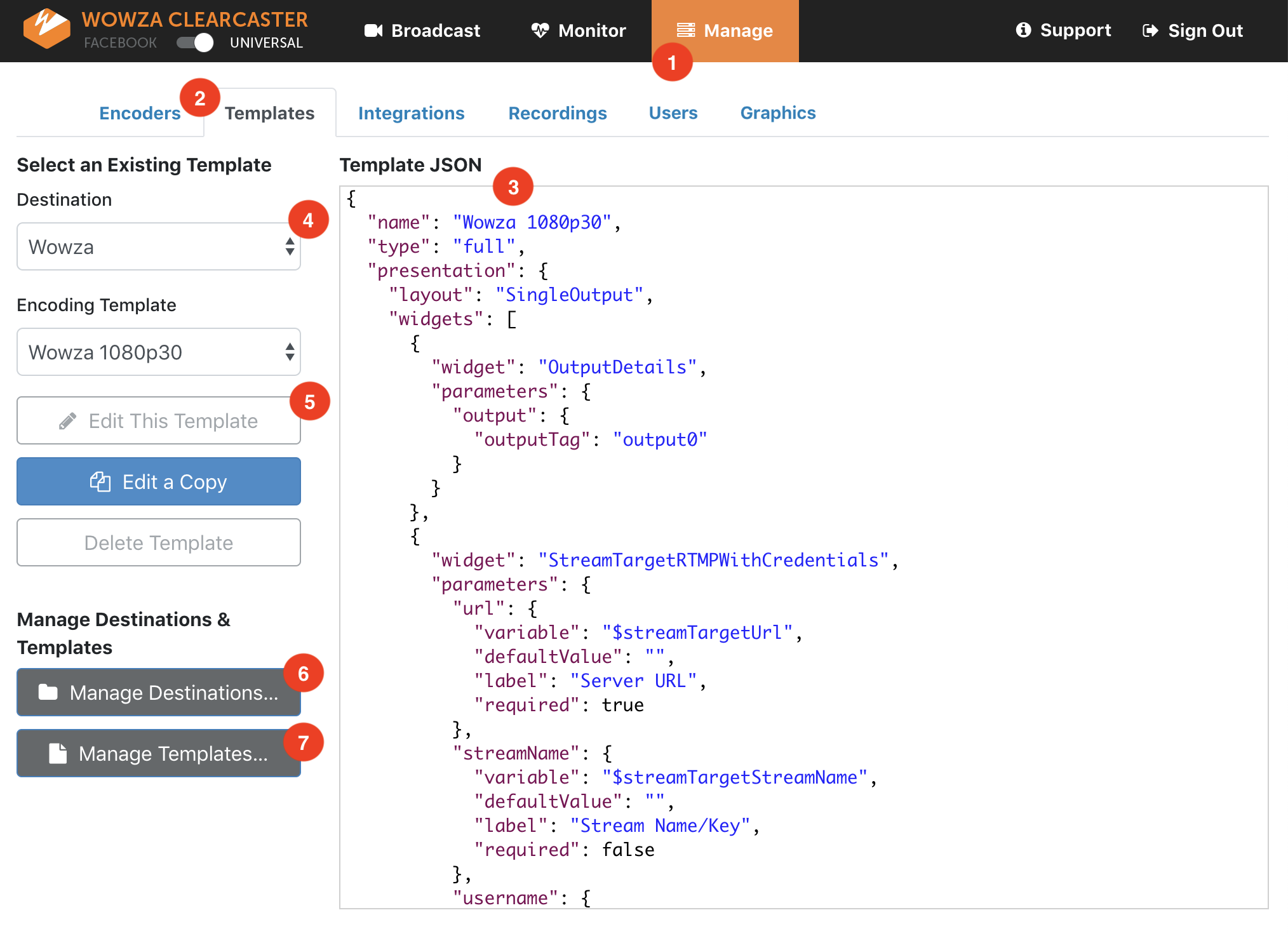
Task: Click the pencil icon on Edit This Template
Action: [x=68, y=421]
